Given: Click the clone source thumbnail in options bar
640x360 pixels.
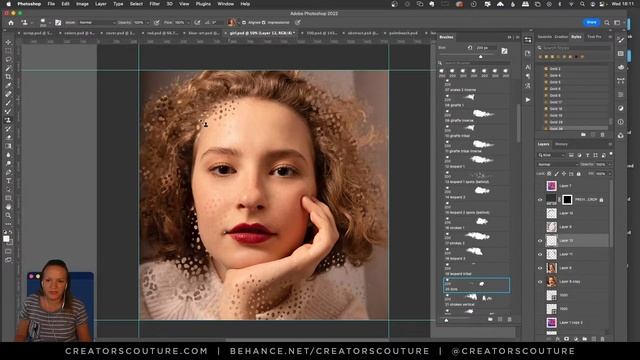Looking at the screenshot, I should (232, 22).
